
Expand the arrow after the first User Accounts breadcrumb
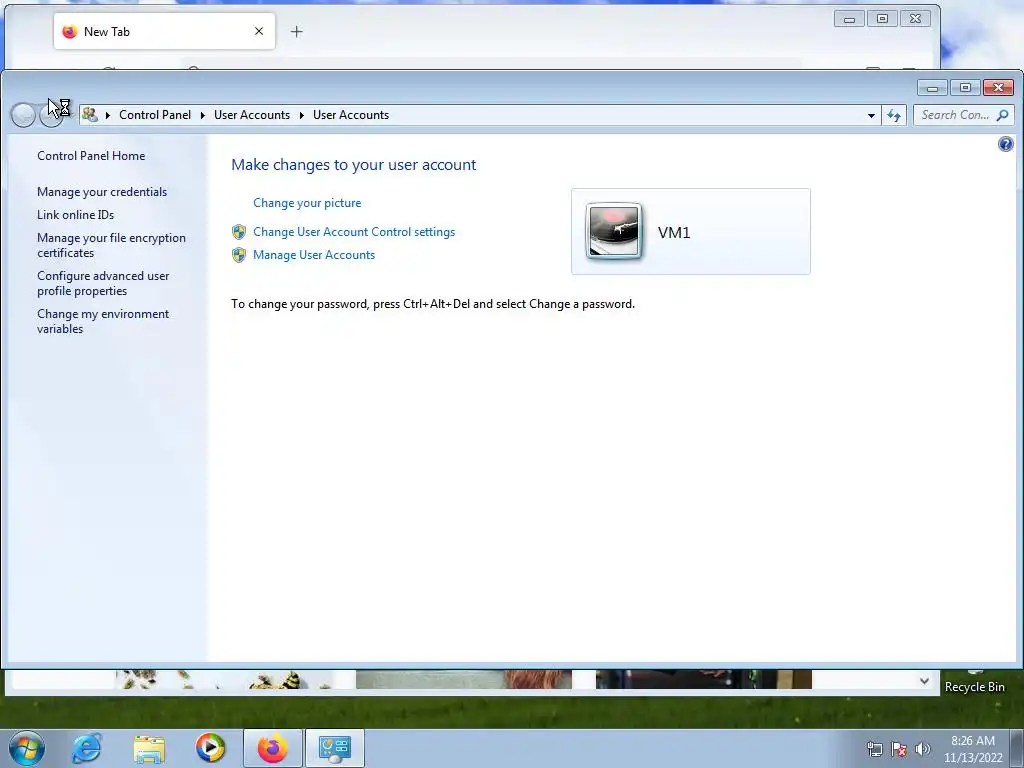click(x=302, y=116)
